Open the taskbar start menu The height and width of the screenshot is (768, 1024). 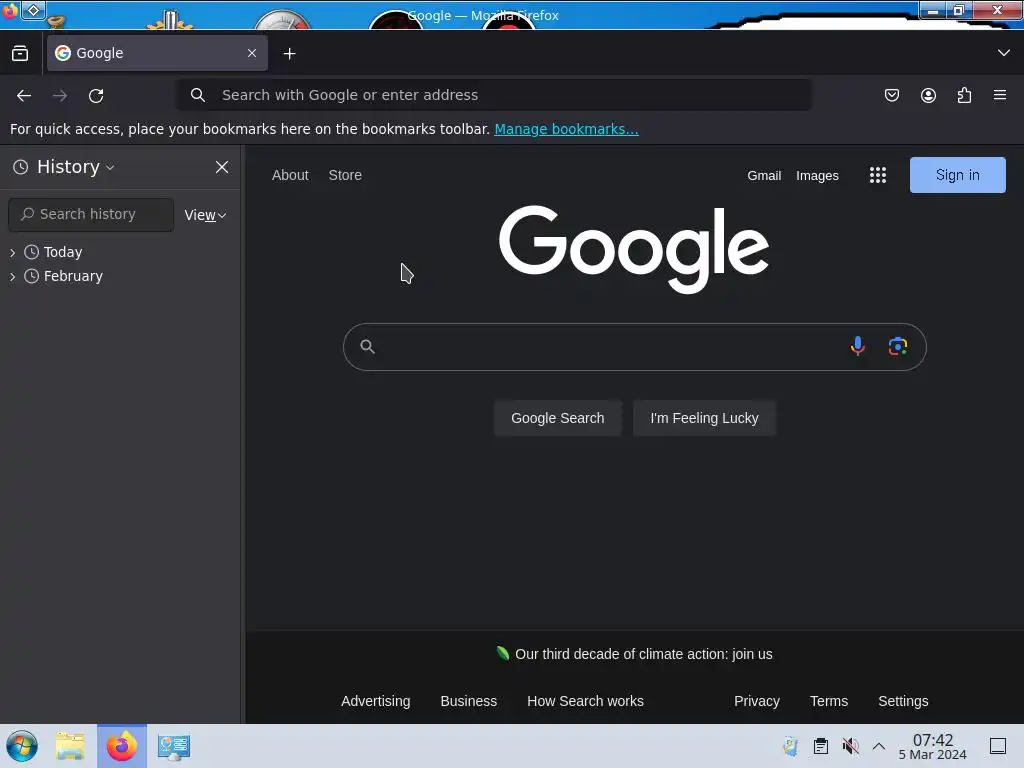(x=22, y=746)
